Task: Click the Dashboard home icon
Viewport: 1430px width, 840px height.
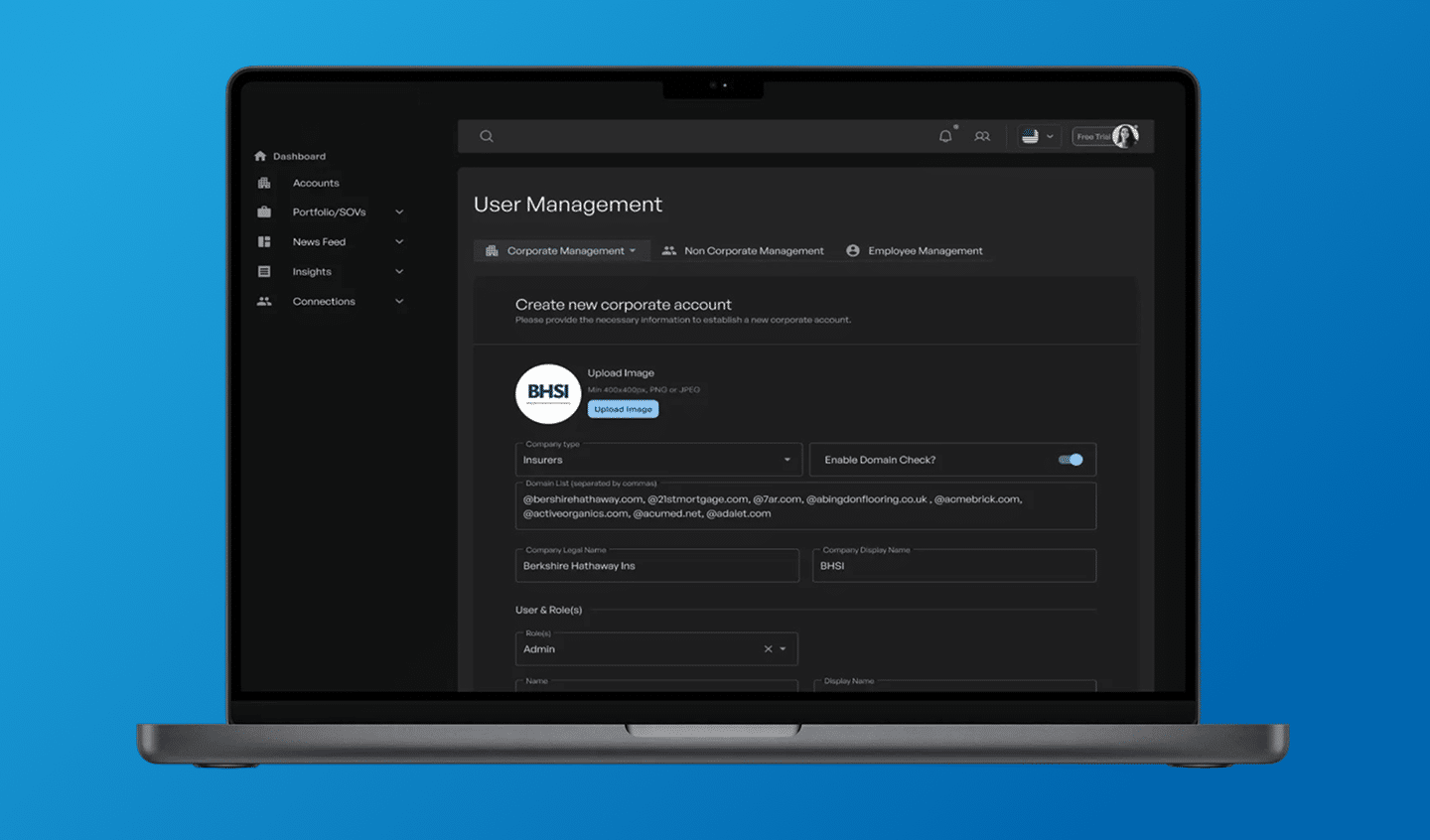Action: (260, 156)
